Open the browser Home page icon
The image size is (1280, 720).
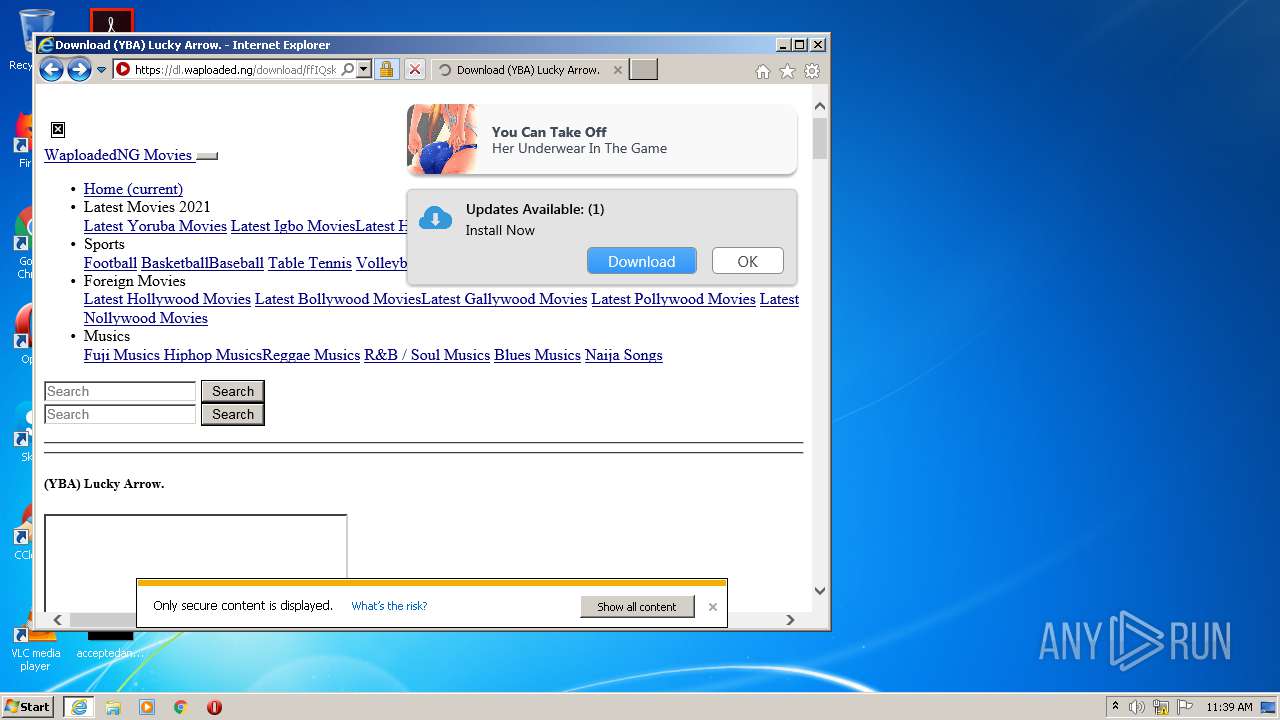point(763,71)
